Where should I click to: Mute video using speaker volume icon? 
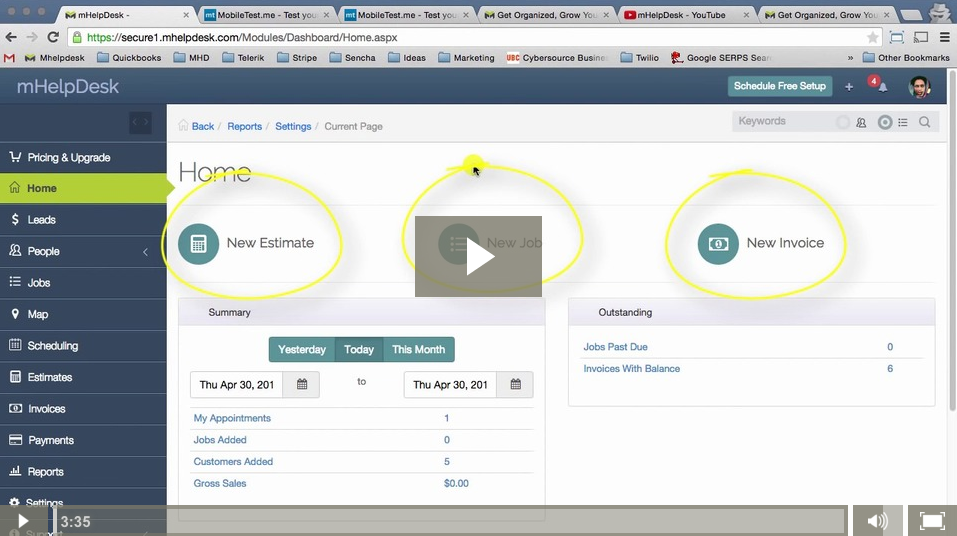pyautogui.click(x=878, y=521)
